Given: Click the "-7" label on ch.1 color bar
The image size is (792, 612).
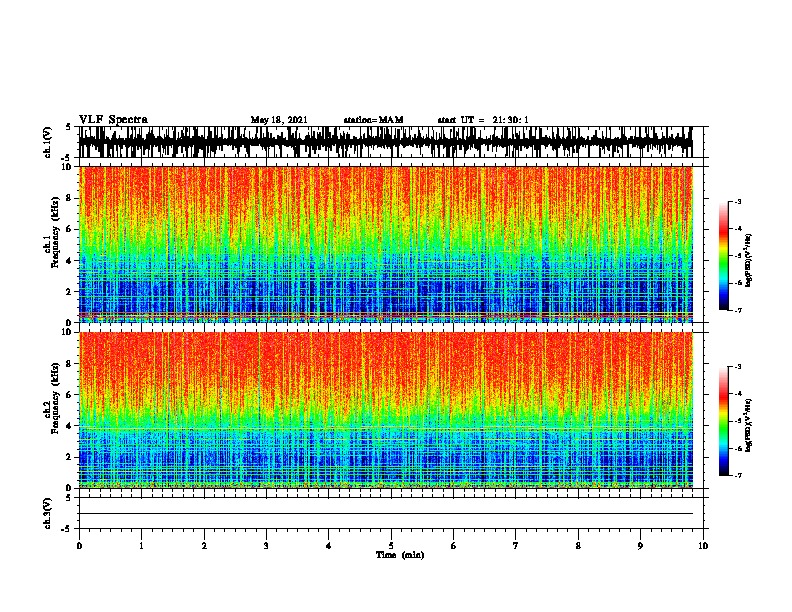Looking at the screenshot, I should coord(738,310).
